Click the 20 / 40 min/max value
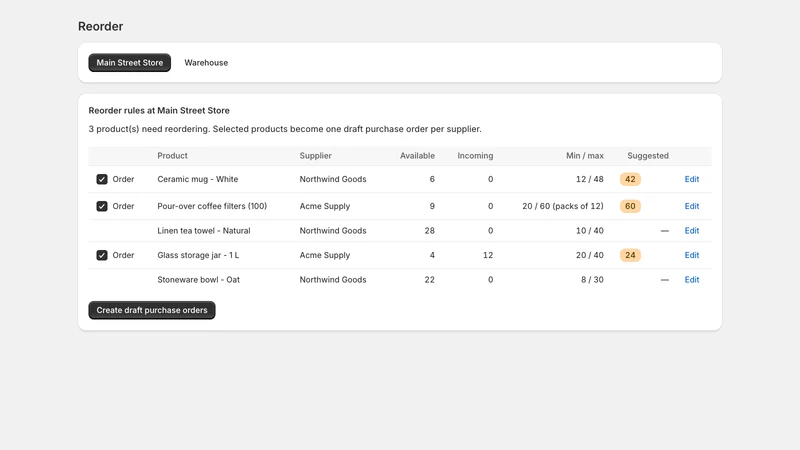The image size is (800, 450). (590, 255)
